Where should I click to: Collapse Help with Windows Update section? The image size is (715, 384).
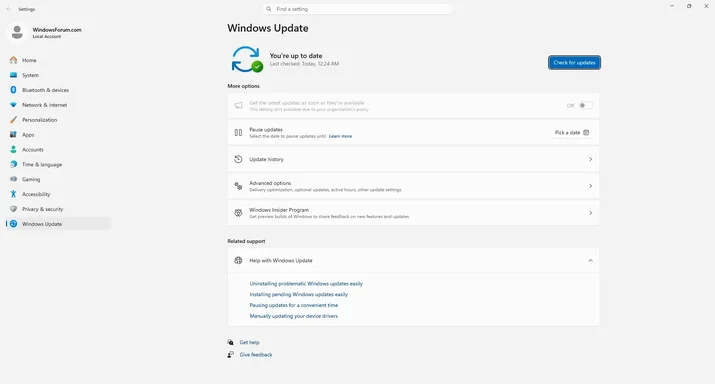pyautogui.click(x=590, y=260)
